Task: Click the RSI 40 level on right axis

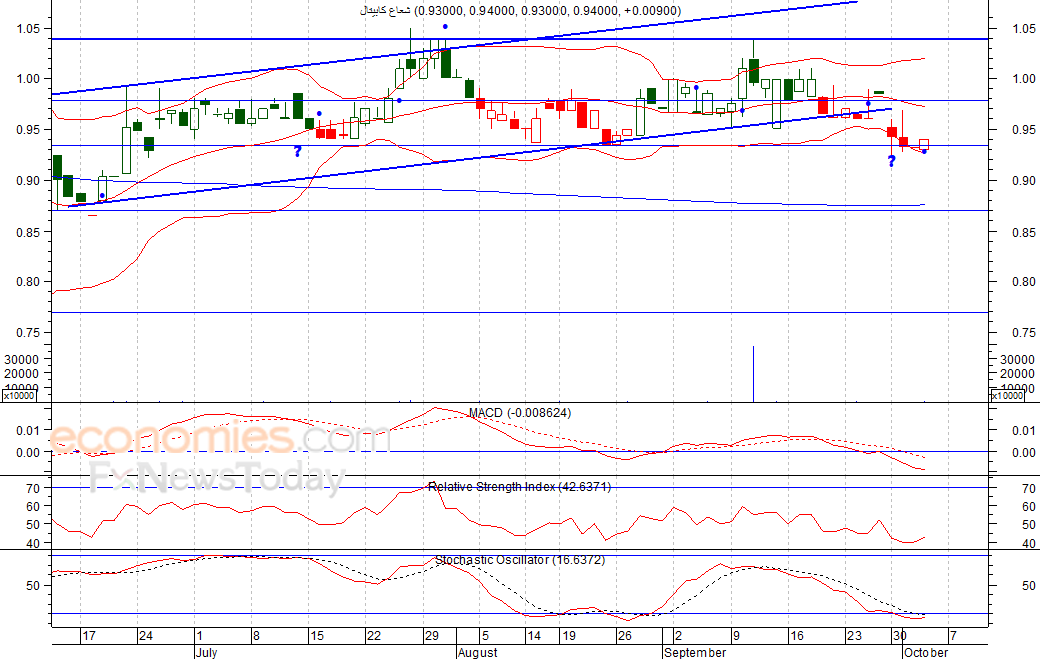Action: 1029,544
